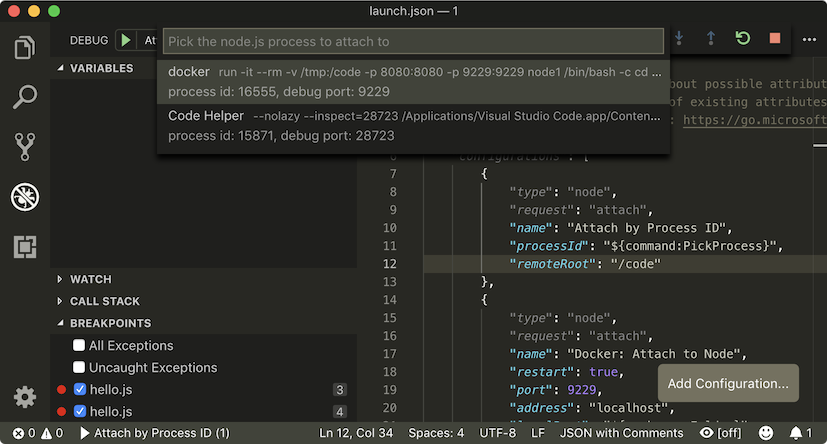Viewport: 827px width, 444px height.
Task: Open the feedback smiley in status bar
Action: tap(766, 433)
